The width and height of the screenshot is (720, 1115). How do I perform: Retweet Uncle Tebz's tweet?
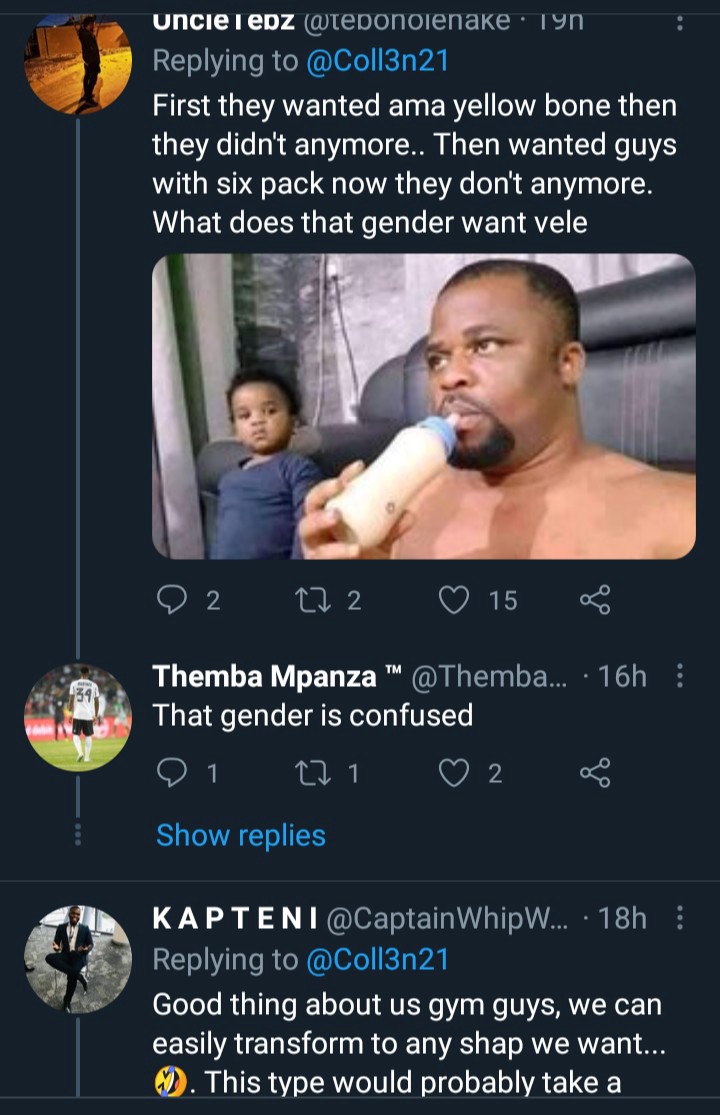pos(313,599)
